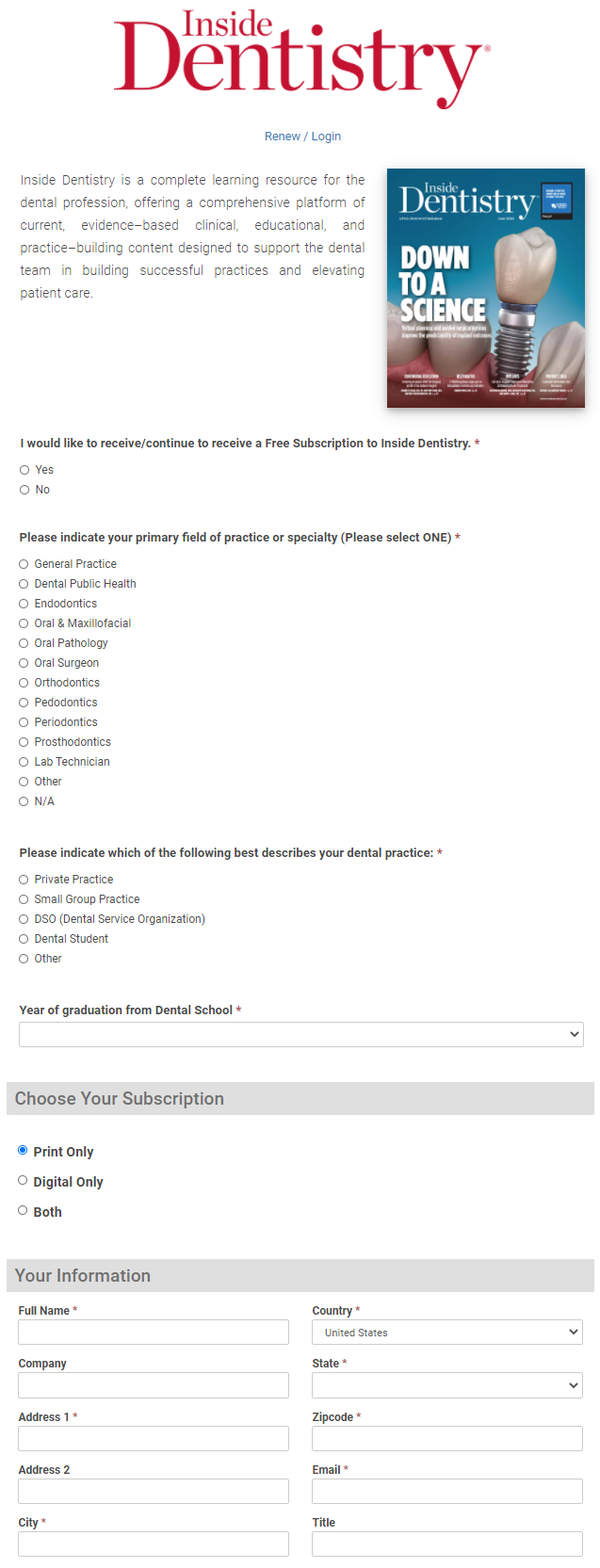Focus the Email text field

click(x=447, y=1492)
